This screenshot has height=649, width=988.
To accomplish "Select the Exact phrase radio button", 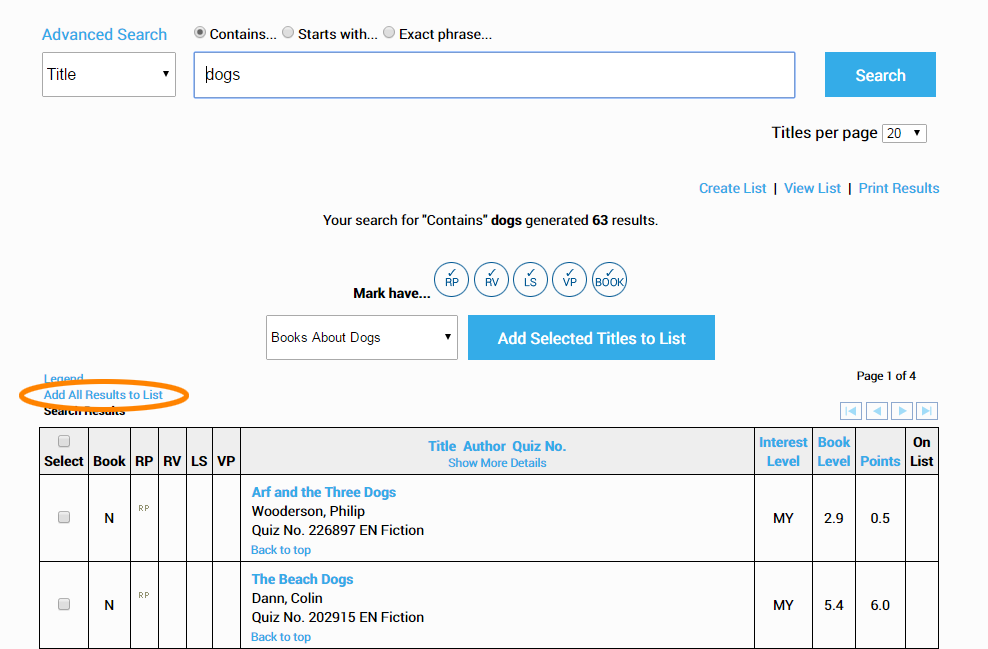I will pyautogui.click(x=389, y=32).
